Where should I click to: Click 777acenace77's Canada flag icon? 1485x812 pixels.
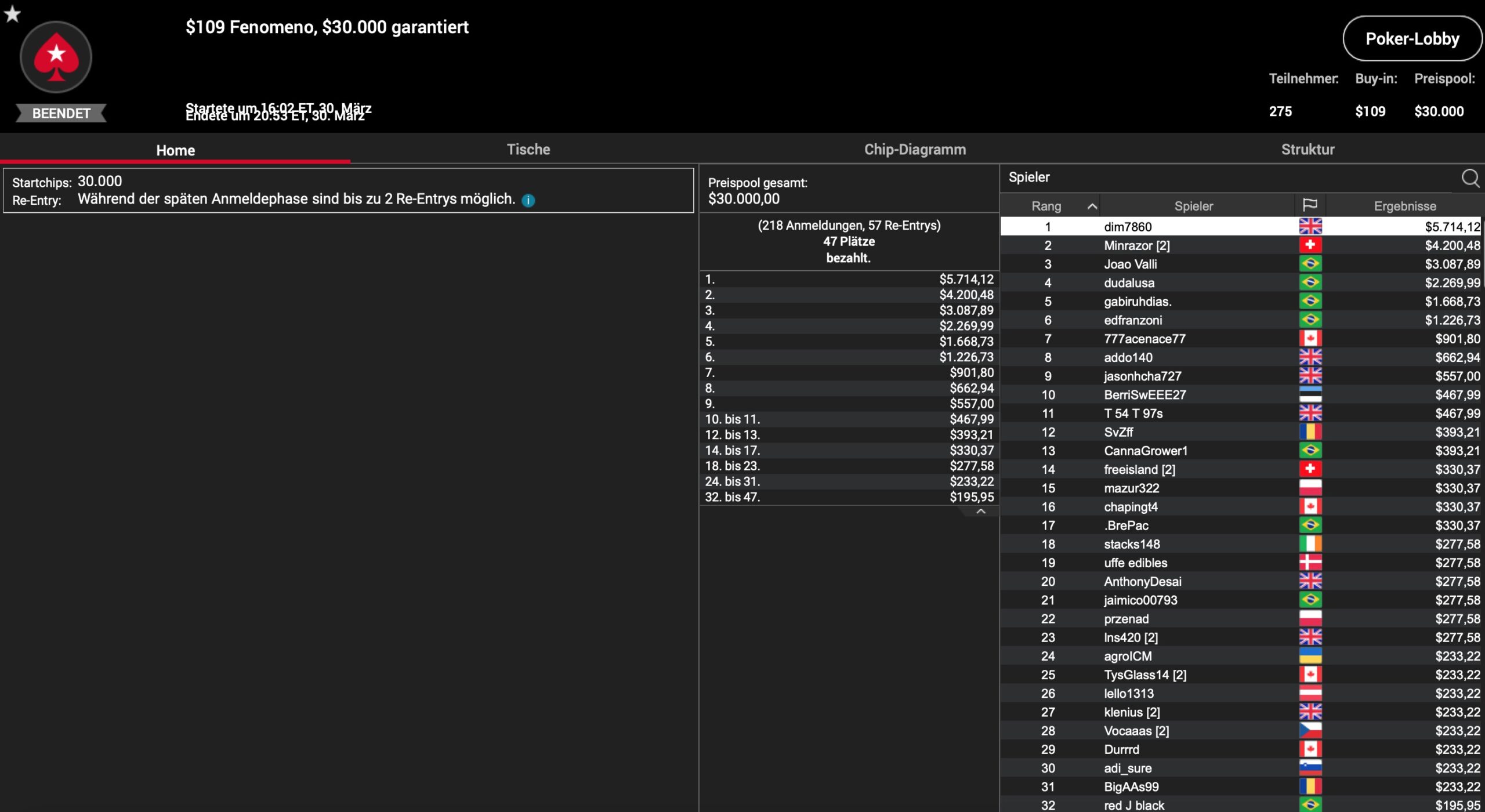[x=1310, y=338]
